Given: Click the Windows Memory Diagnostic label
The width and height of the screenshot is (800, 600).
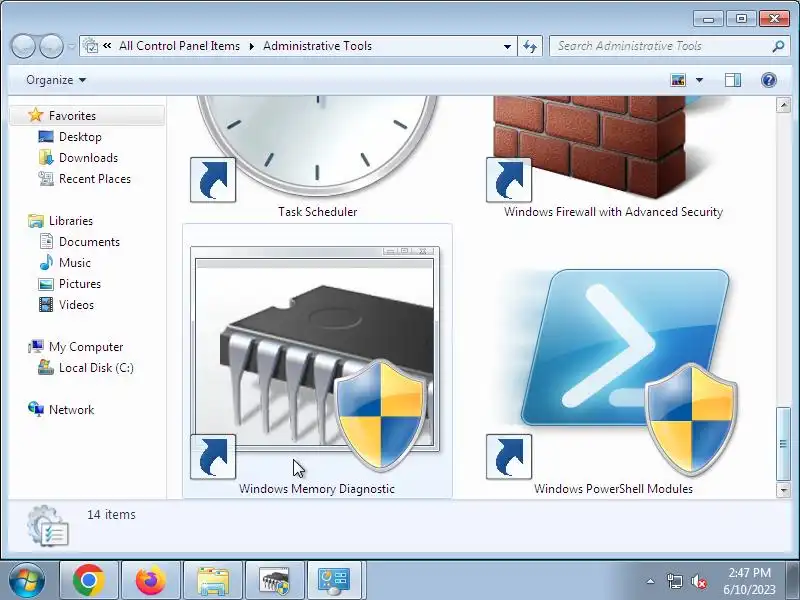Looking at the screenshot, I should (317, 489).
